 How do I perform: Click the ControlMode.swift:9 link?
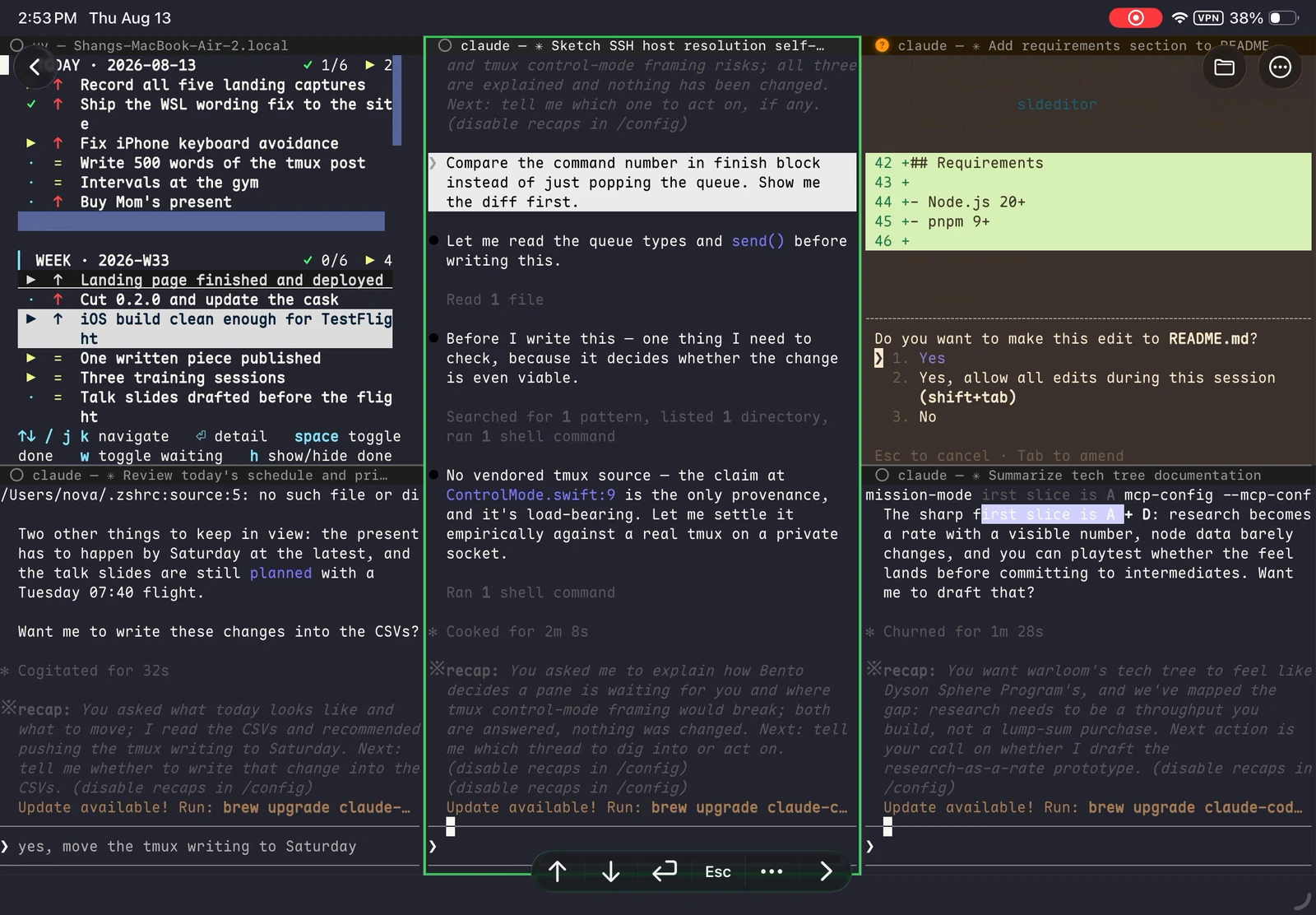coord(531,495)
